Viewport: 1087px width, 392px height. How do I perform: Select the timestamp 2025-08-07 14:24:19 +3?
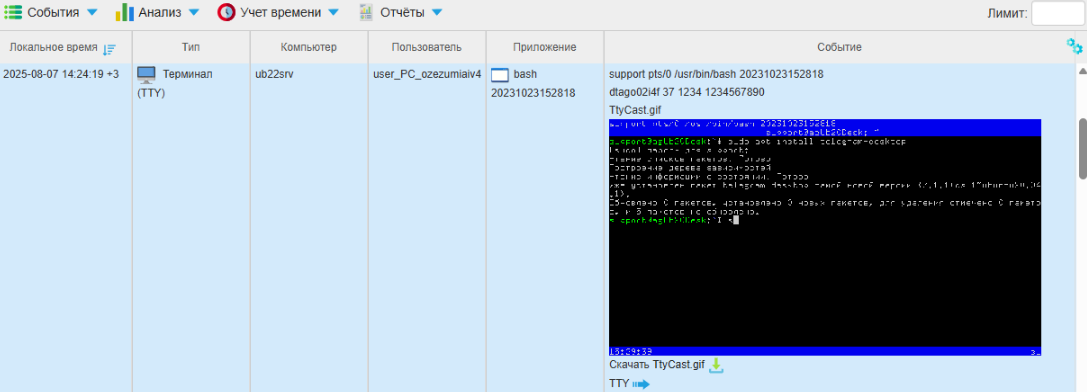tap(61, 74)
